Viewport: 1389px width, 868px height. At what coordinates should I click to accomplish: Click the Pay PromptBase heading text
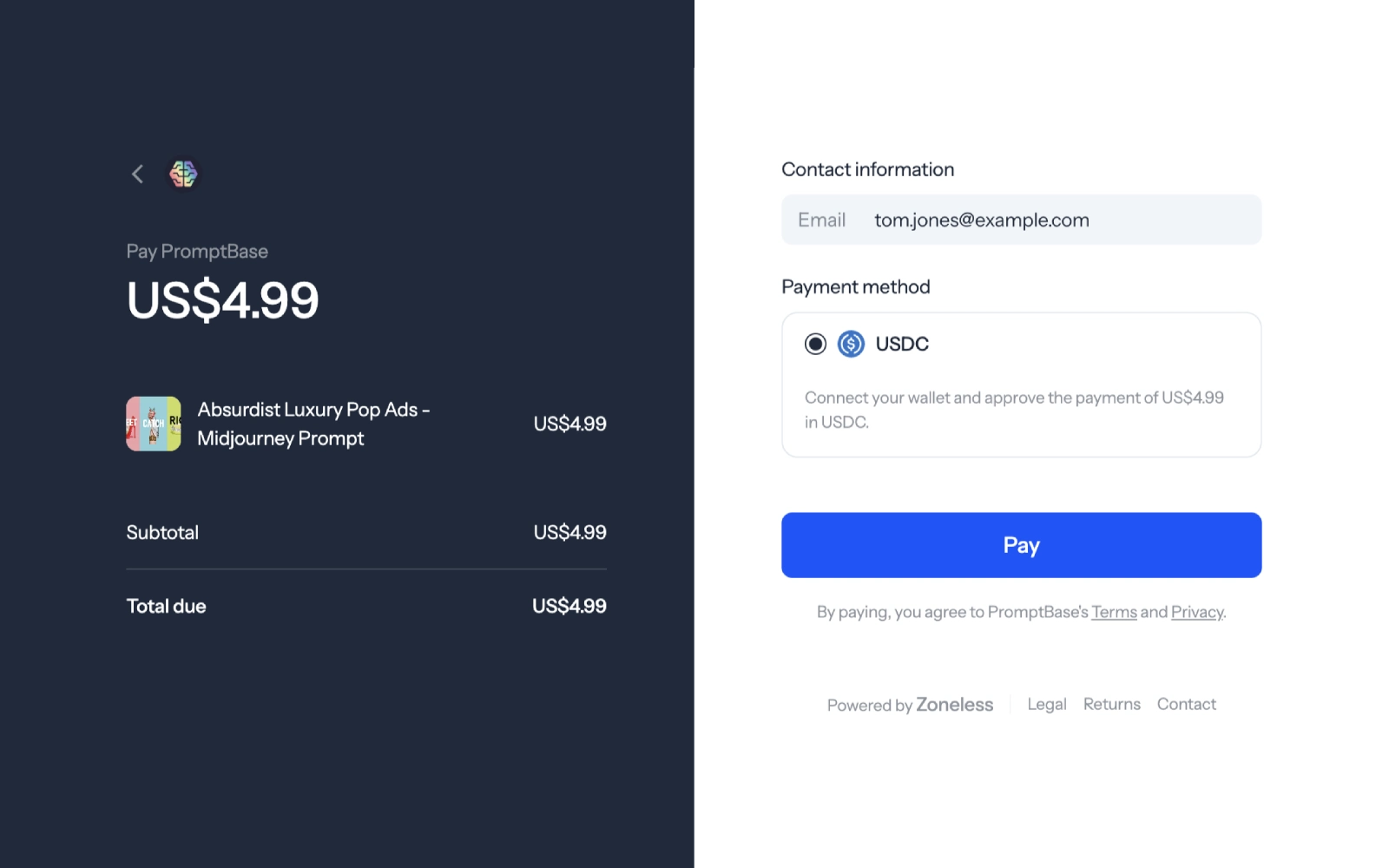click(197, 252)
